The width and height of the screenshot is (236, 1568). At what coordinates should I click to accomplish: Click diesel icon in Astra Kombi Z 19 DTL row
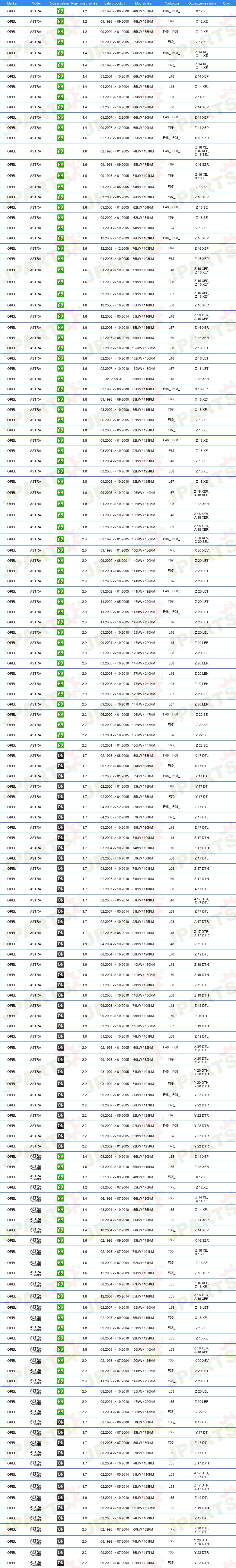click(x=60, y=1518)
